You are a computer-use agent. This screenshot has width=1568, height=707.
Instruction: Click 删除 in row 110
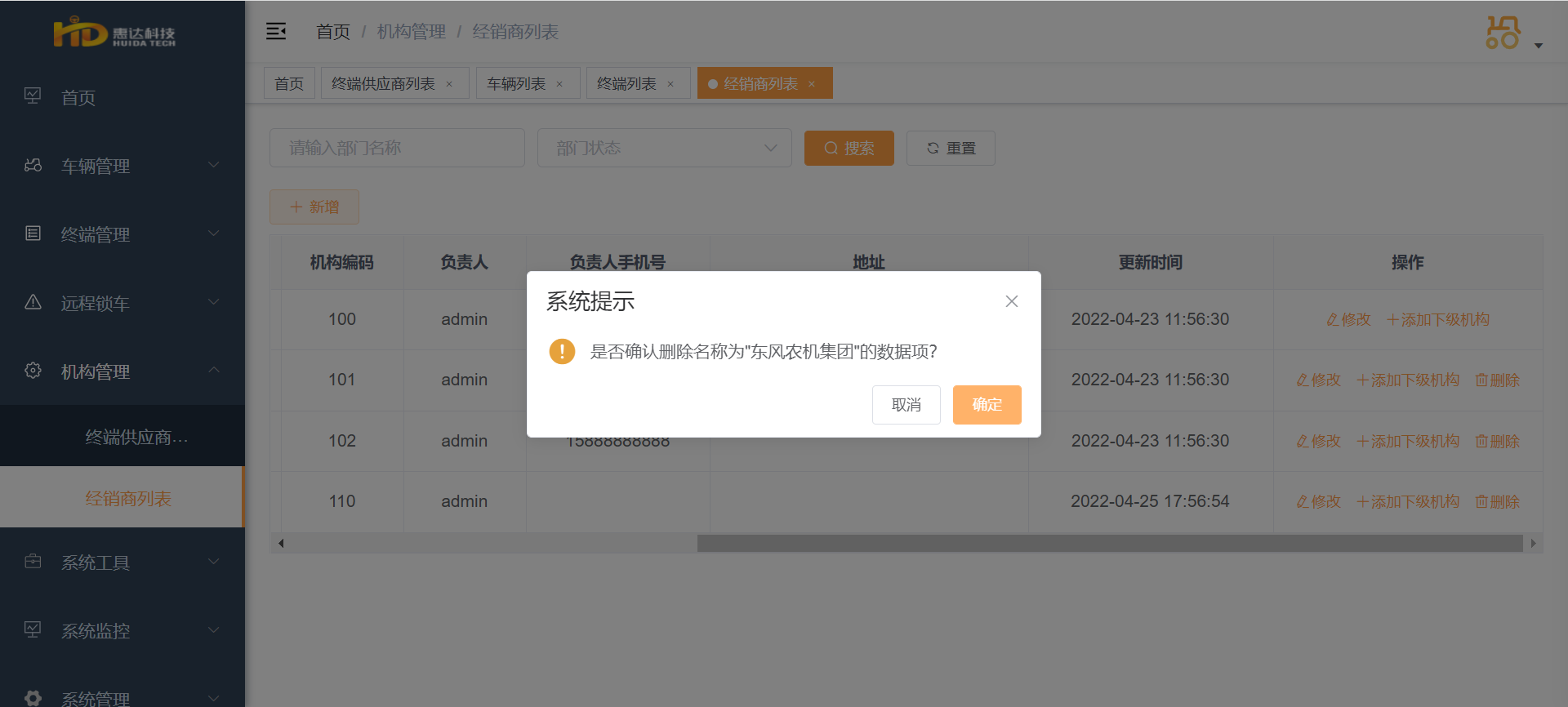tap(1497, 501)
